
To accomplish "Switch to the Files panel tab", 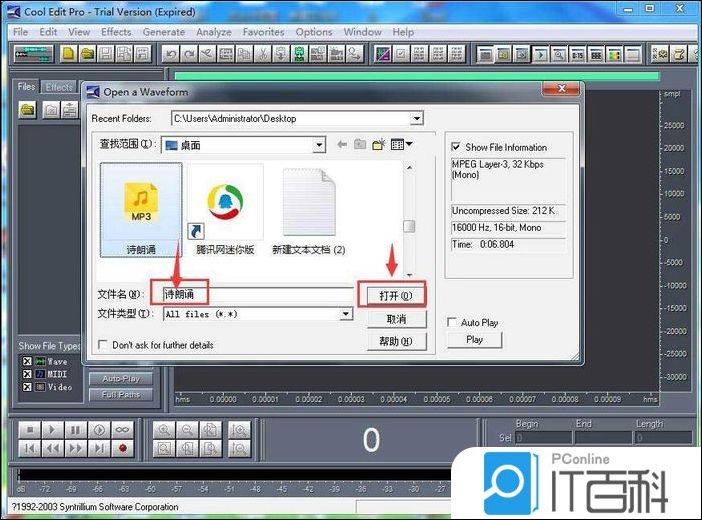I will pyautogui.click(x=26, y=86).
